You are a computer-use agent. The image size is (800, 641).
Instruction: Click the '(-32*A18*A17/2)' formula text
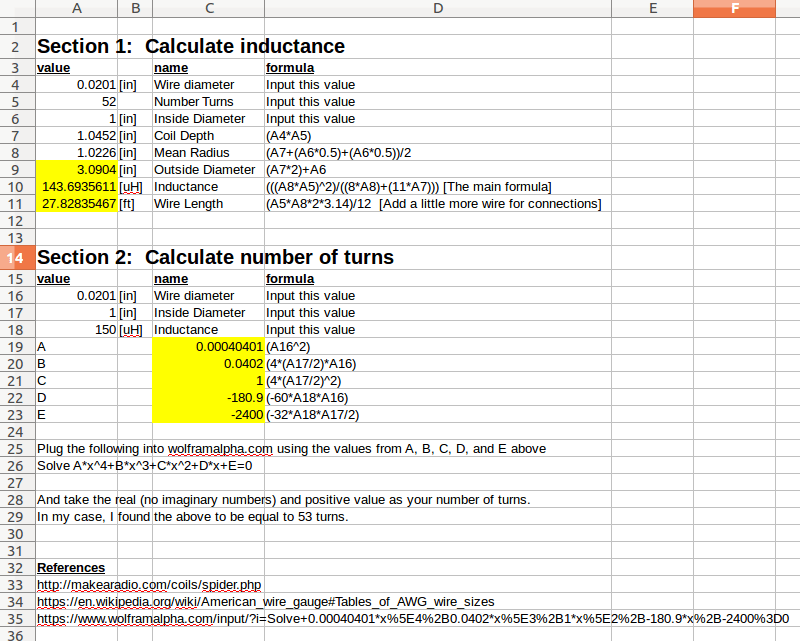click(x=312, y=414)
